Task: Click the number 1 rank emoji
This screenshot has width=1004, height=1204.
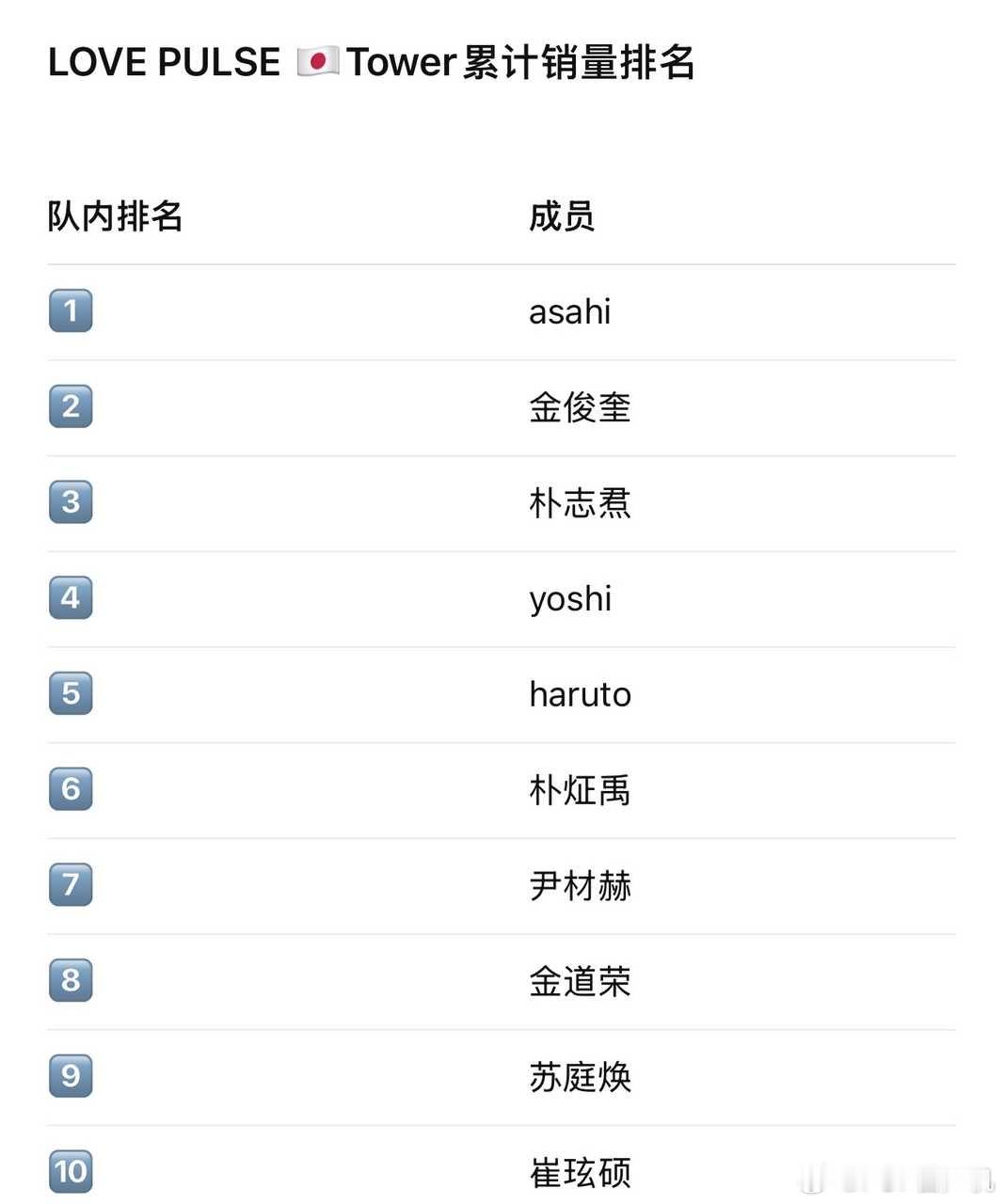Action: coord(71,310)
